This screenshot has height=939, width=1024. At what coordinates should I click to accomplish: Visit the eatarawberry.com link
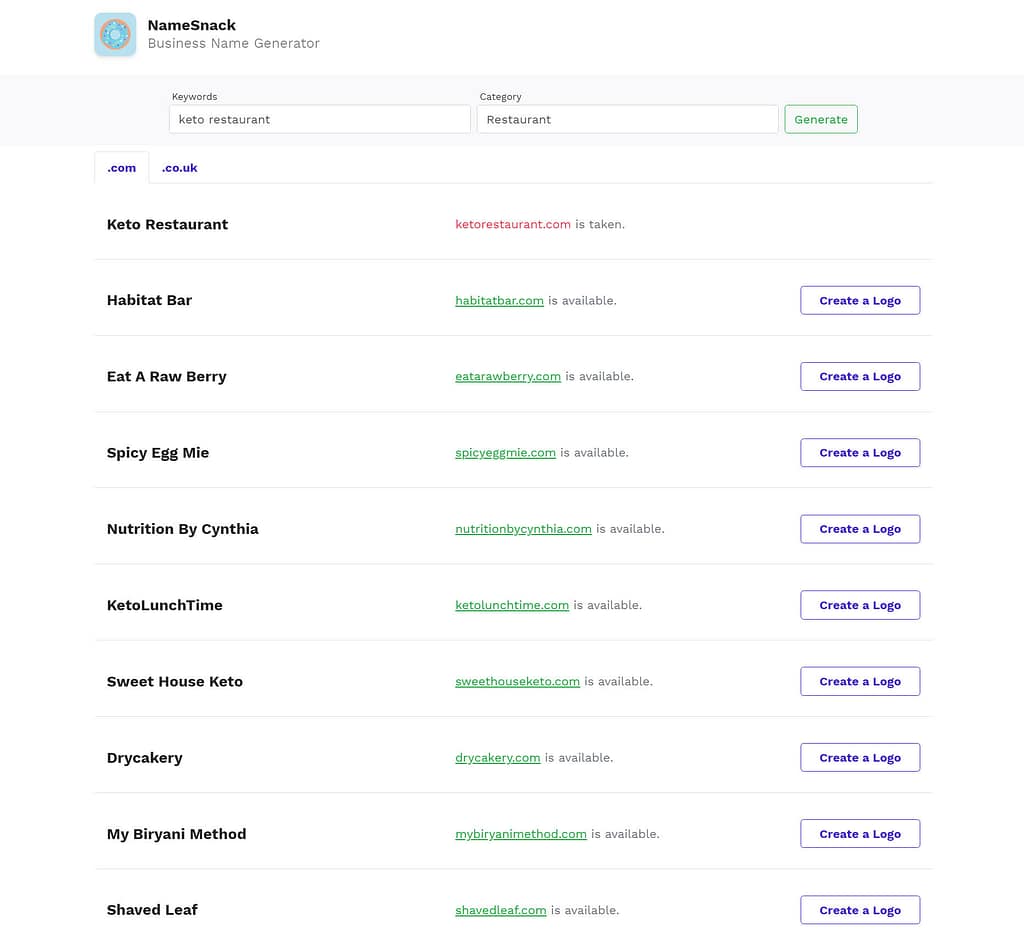508,377
